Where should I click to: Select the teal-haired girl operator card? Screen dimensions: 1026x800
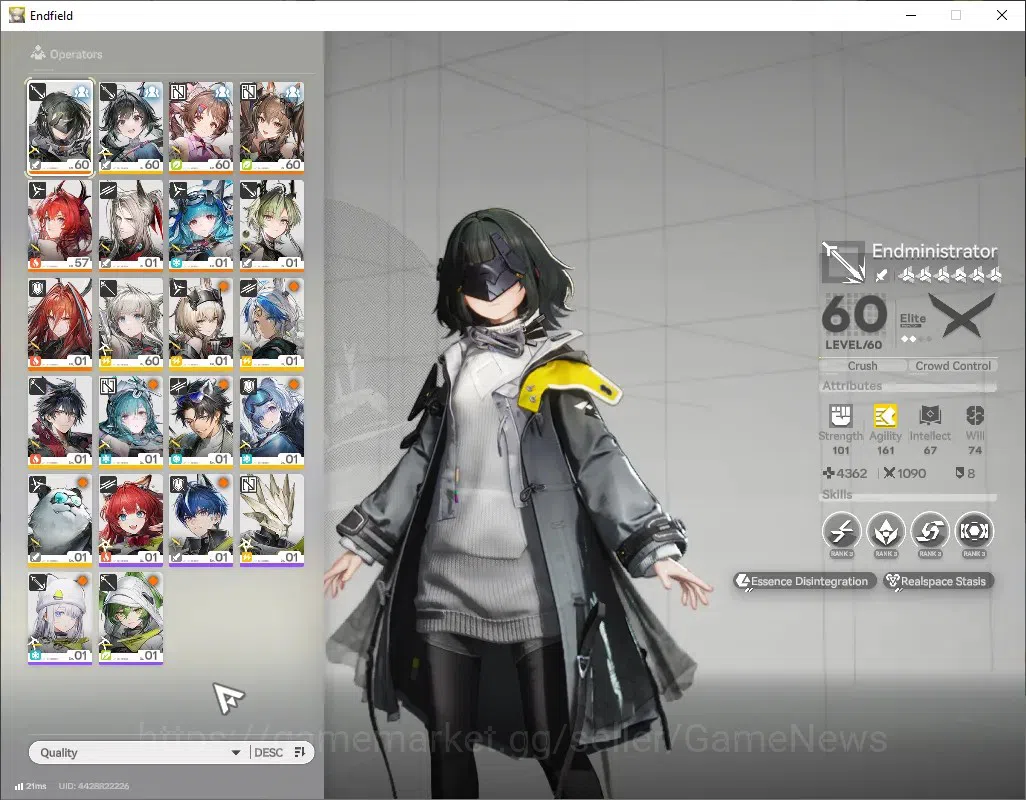pos(131,422)
